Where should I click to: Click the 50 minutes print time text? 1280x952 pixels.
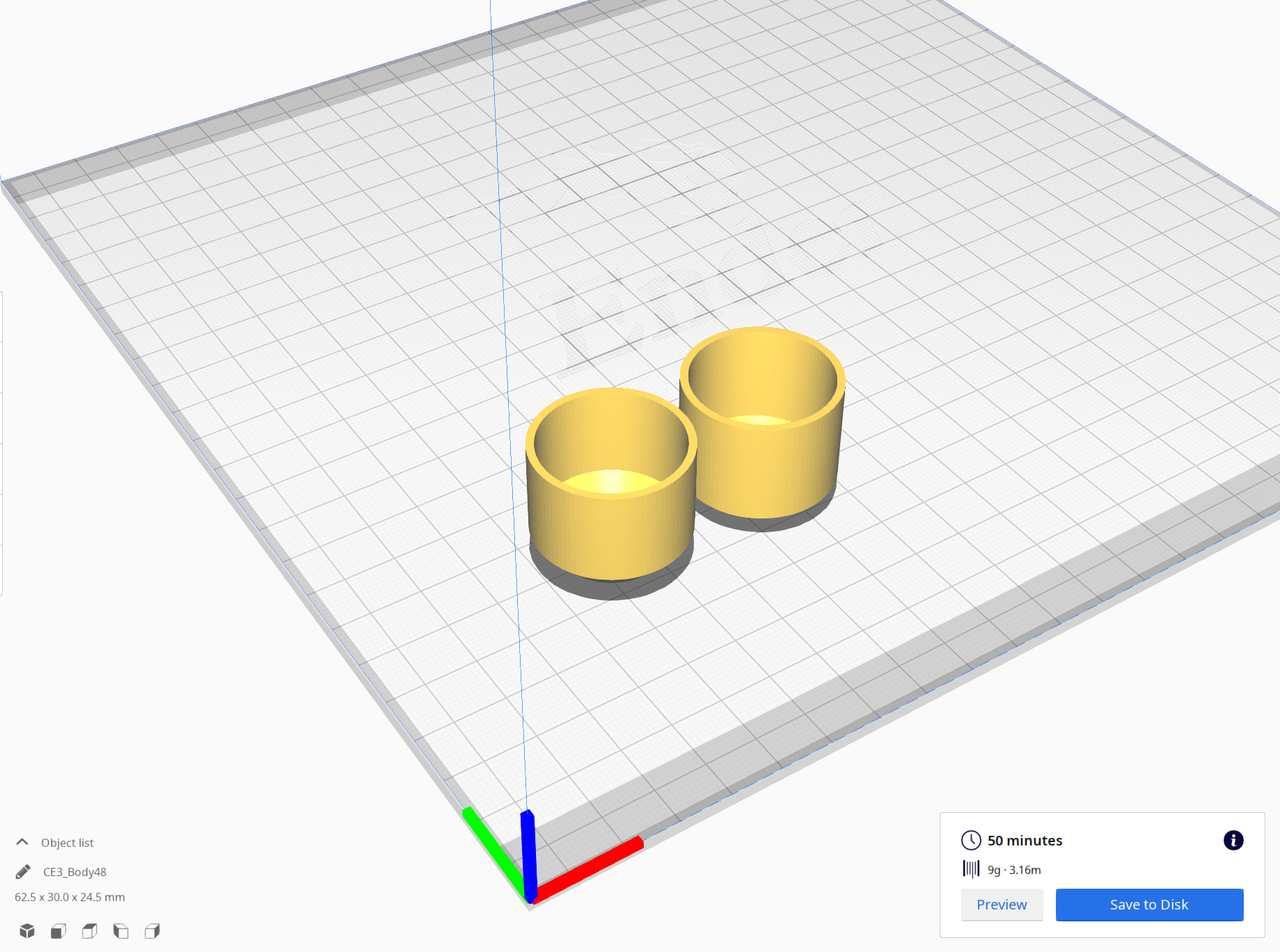[1025, 841]
